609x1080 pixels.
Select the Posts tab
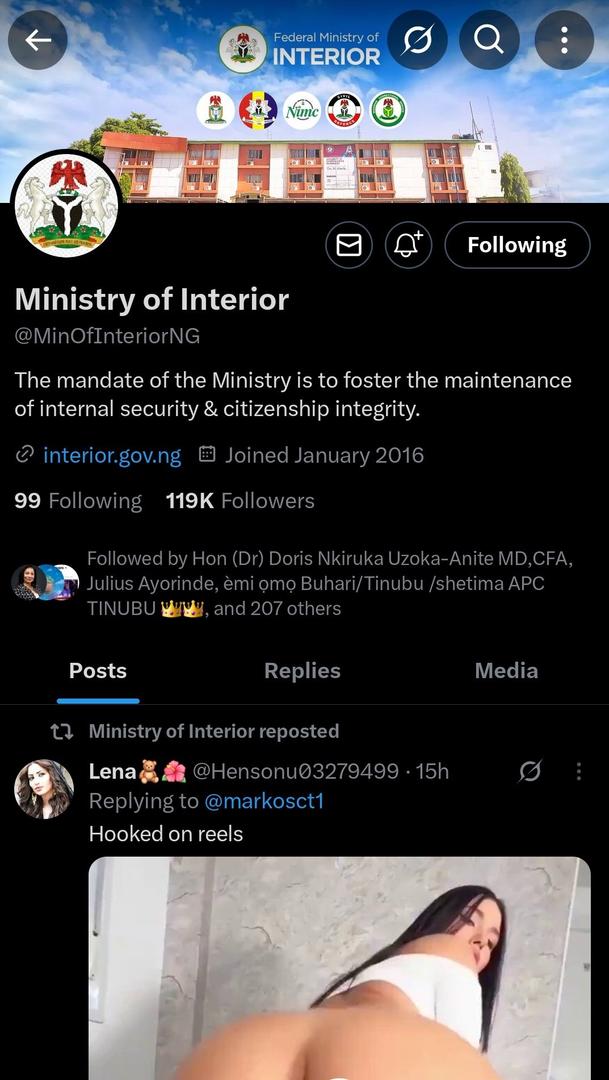click(98, 671)
